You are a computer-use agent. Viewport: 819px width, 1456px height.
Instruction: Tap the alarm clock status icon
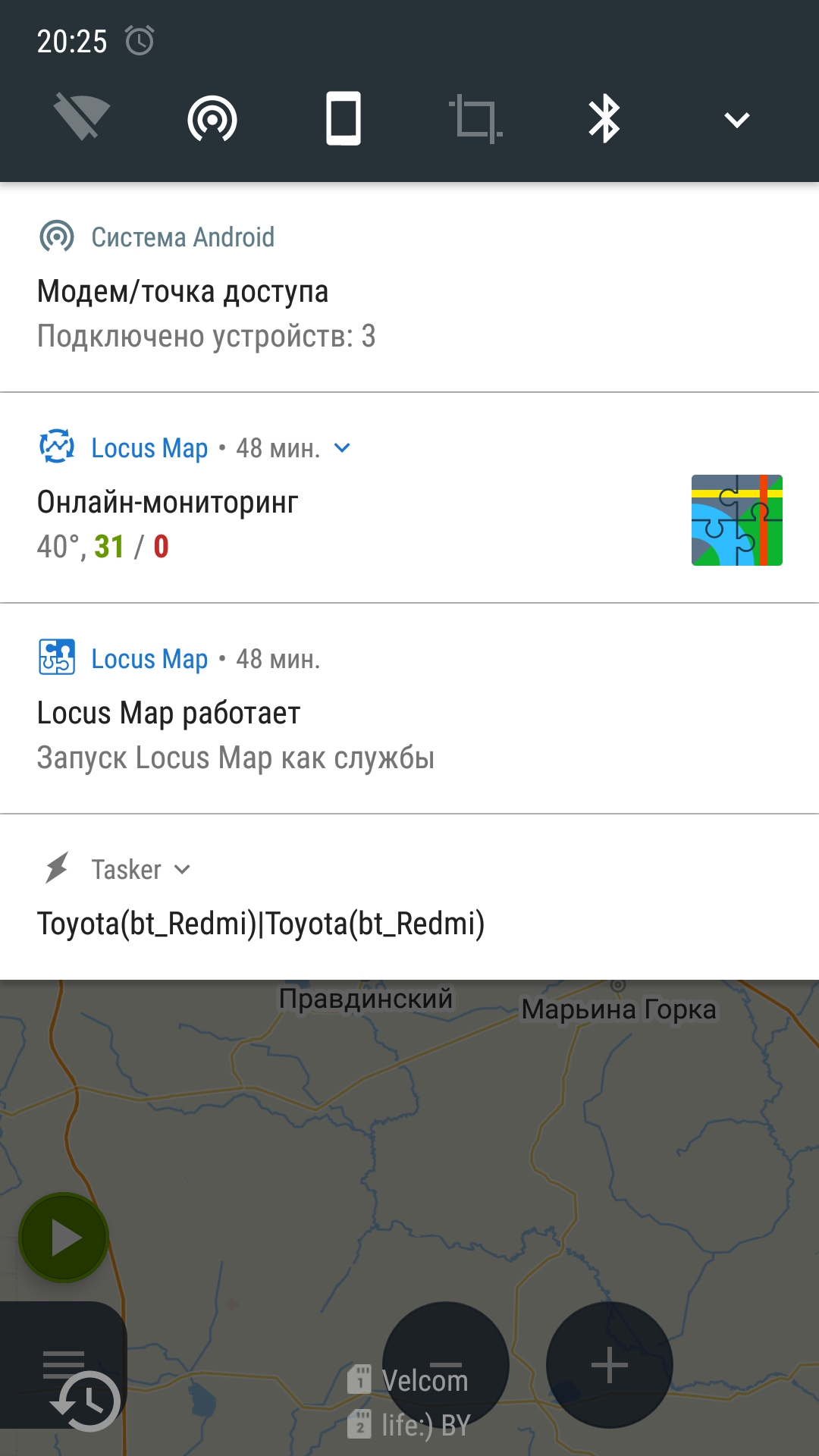click(140, 40)
